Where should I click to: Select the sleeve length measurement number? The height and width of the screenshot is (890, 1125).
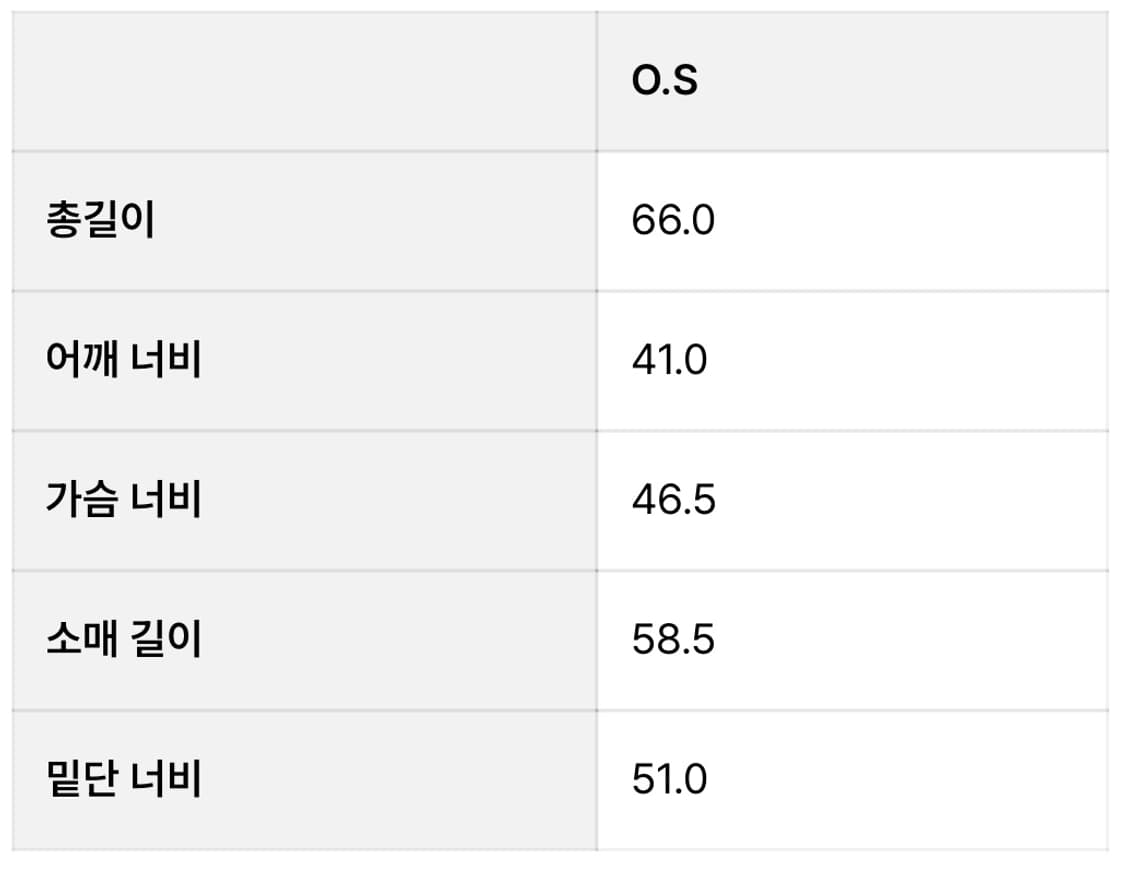pyautogui.click(x=673, y=640)
